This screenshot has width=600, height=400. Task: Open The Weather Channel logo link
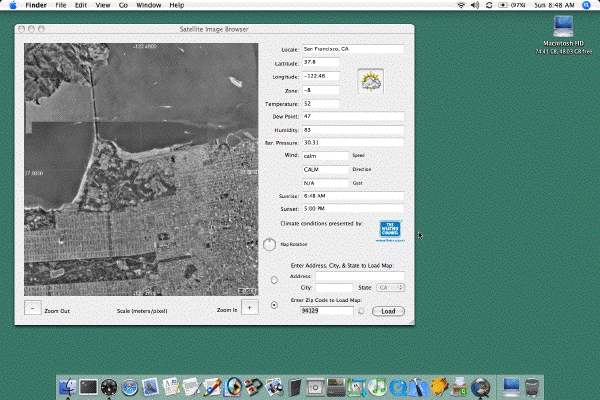pos(390,230)
